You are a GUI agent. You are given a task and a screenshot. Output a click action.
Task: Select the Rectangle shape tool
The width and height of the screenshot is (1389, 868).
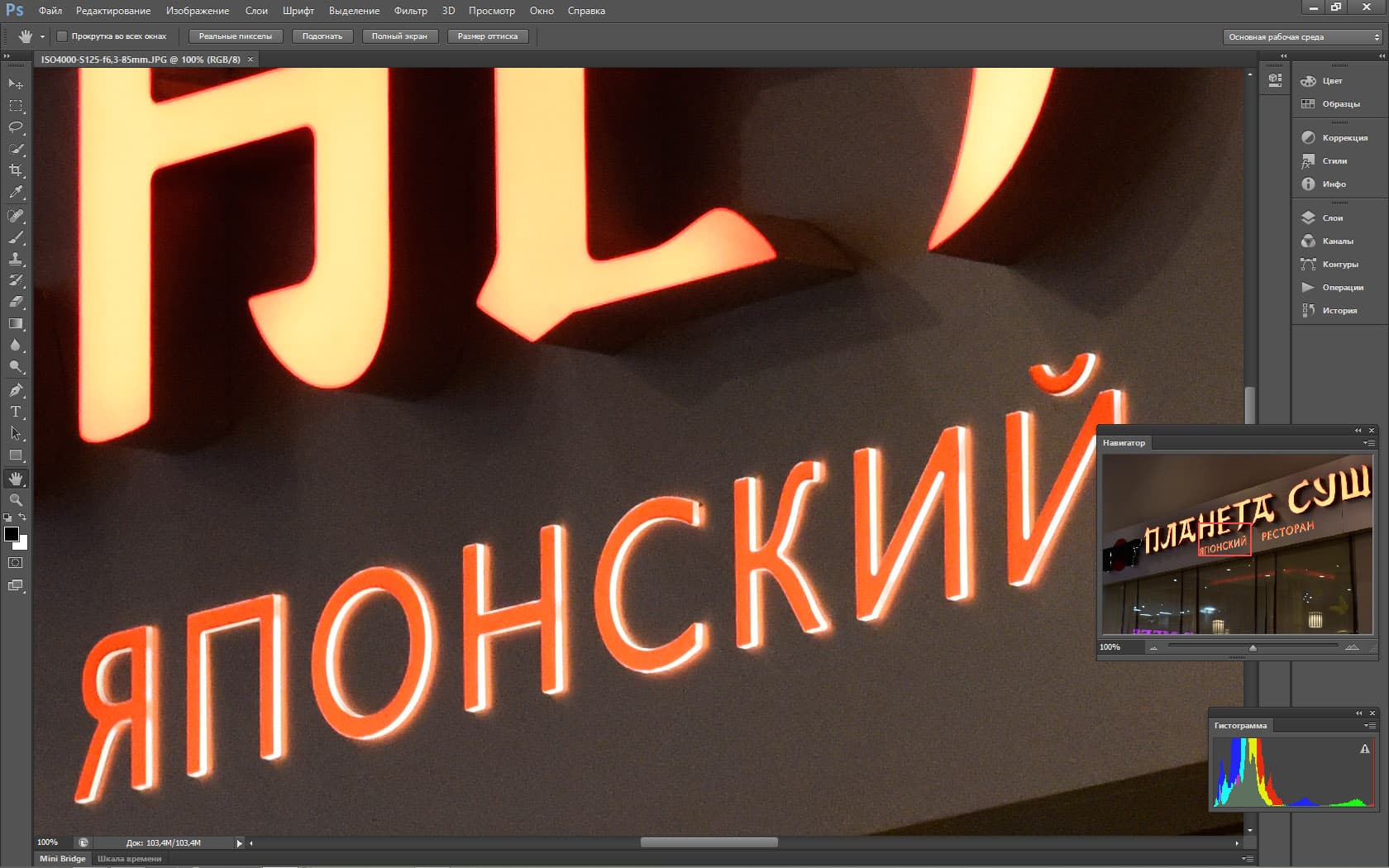pos(16,455)
